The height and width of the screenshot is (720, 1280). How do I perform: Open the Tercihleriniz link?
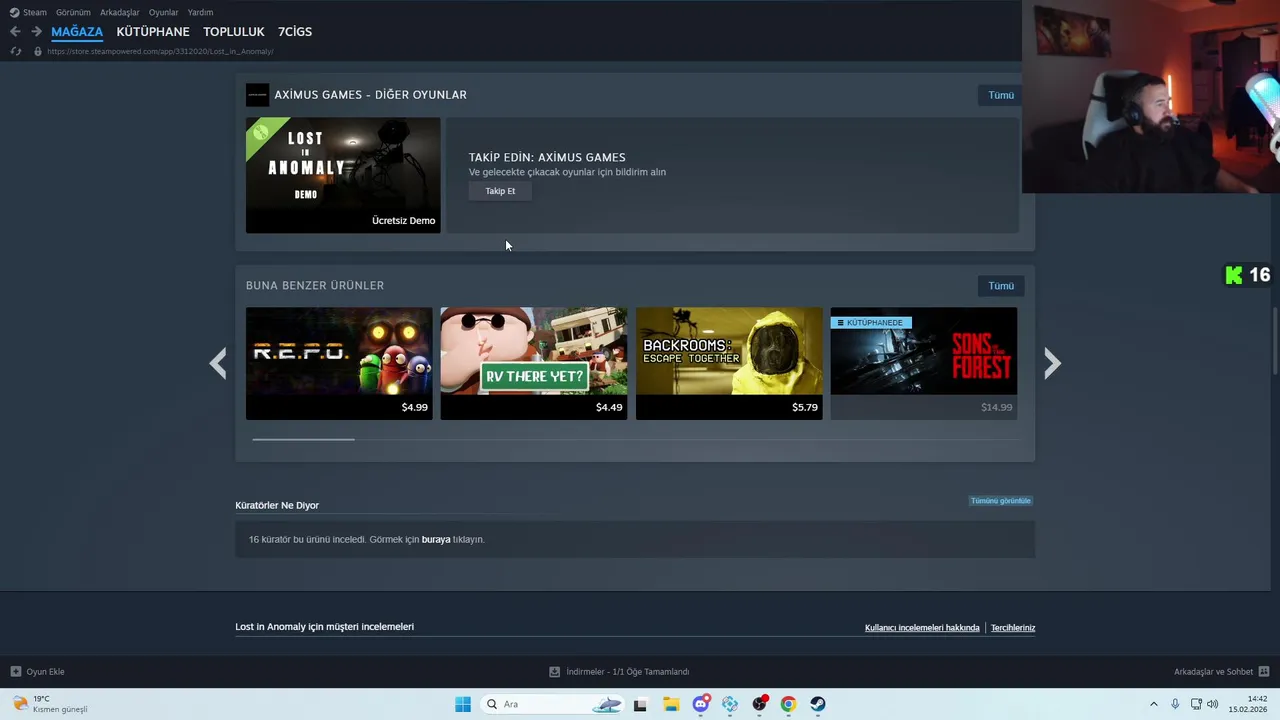coord(1013,628)
